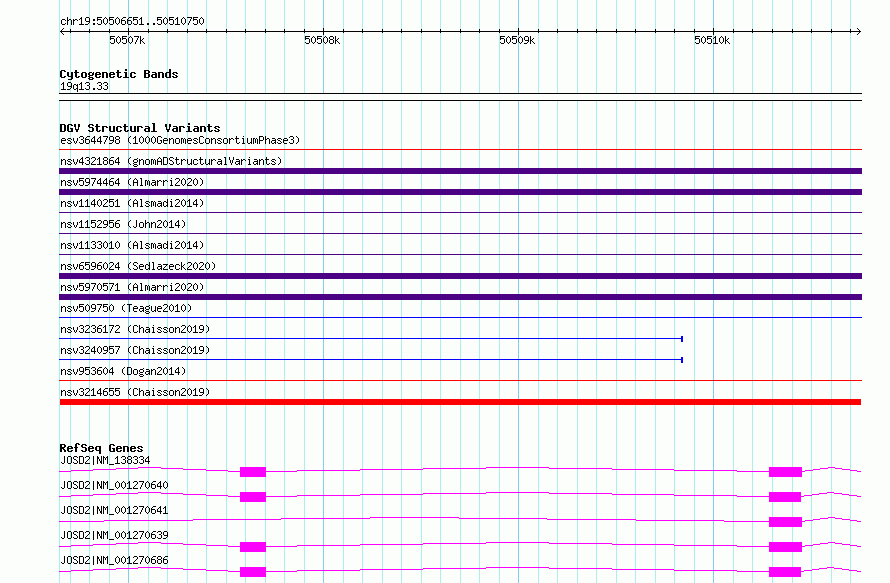The image size is (890, 583).
Task: Click the 50510k ruler tick label
Action: pos(712,40)
